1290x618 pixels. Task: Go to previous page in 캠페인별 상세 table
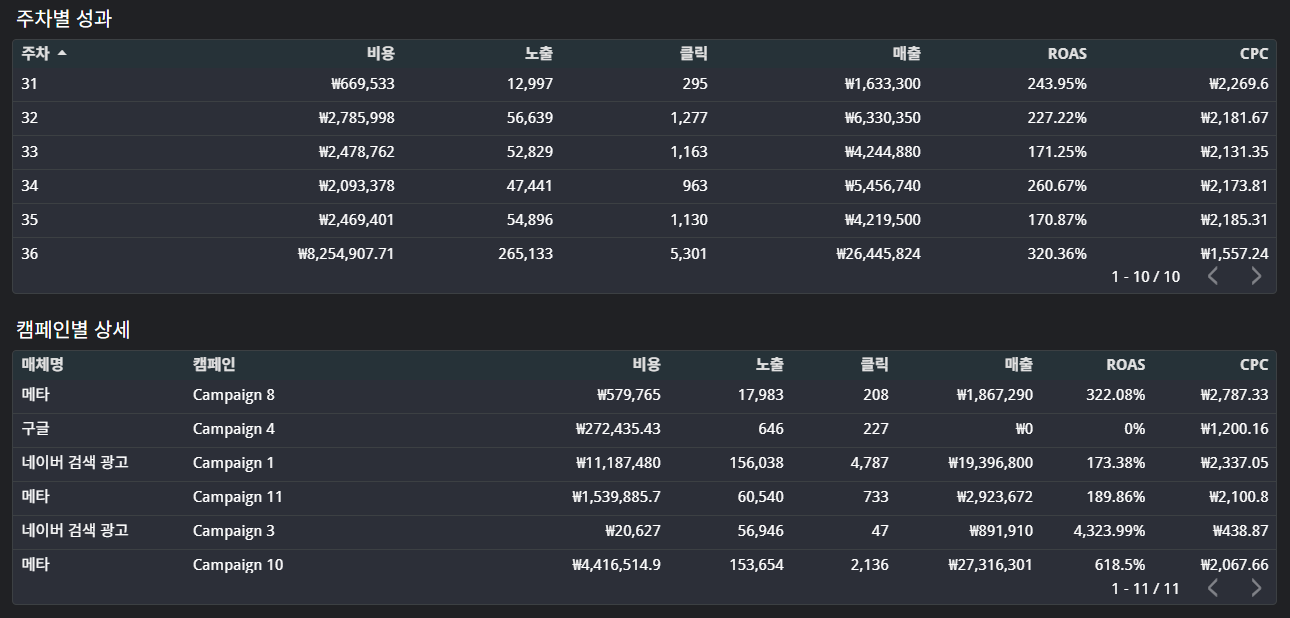point(1213,588)
